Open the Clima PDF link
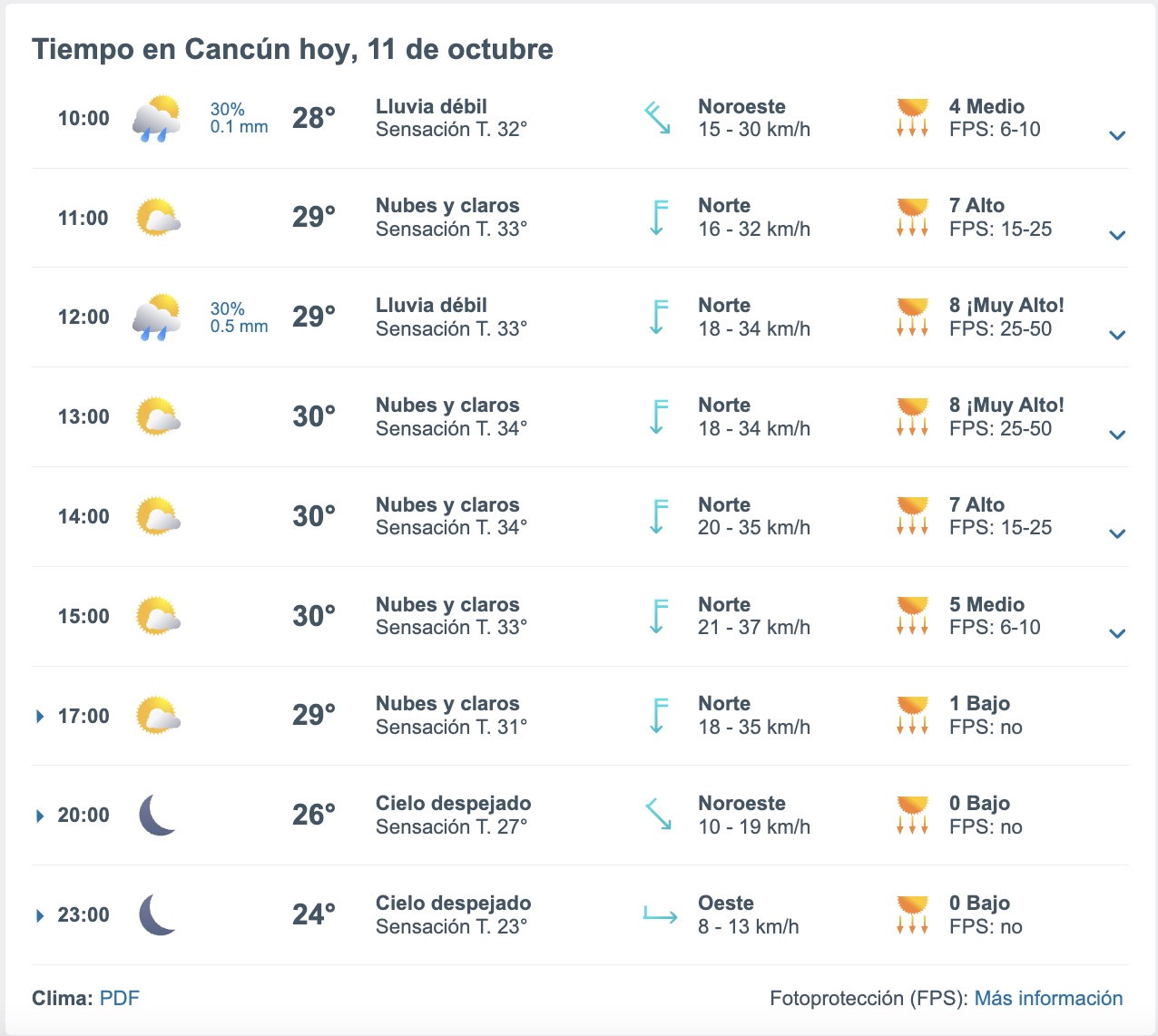Viewport: 1158px width, 1036px height. coord(119,999)
